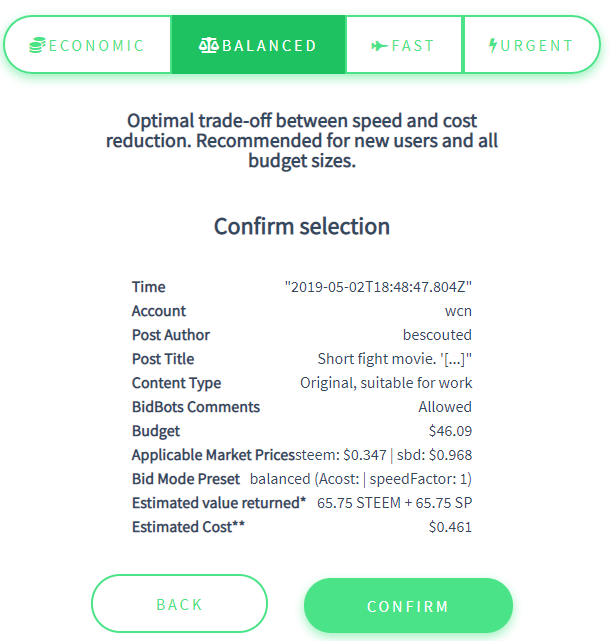Click the balance scale icon
This screenshot has width=610, height=641.
[x=209, y=45]
